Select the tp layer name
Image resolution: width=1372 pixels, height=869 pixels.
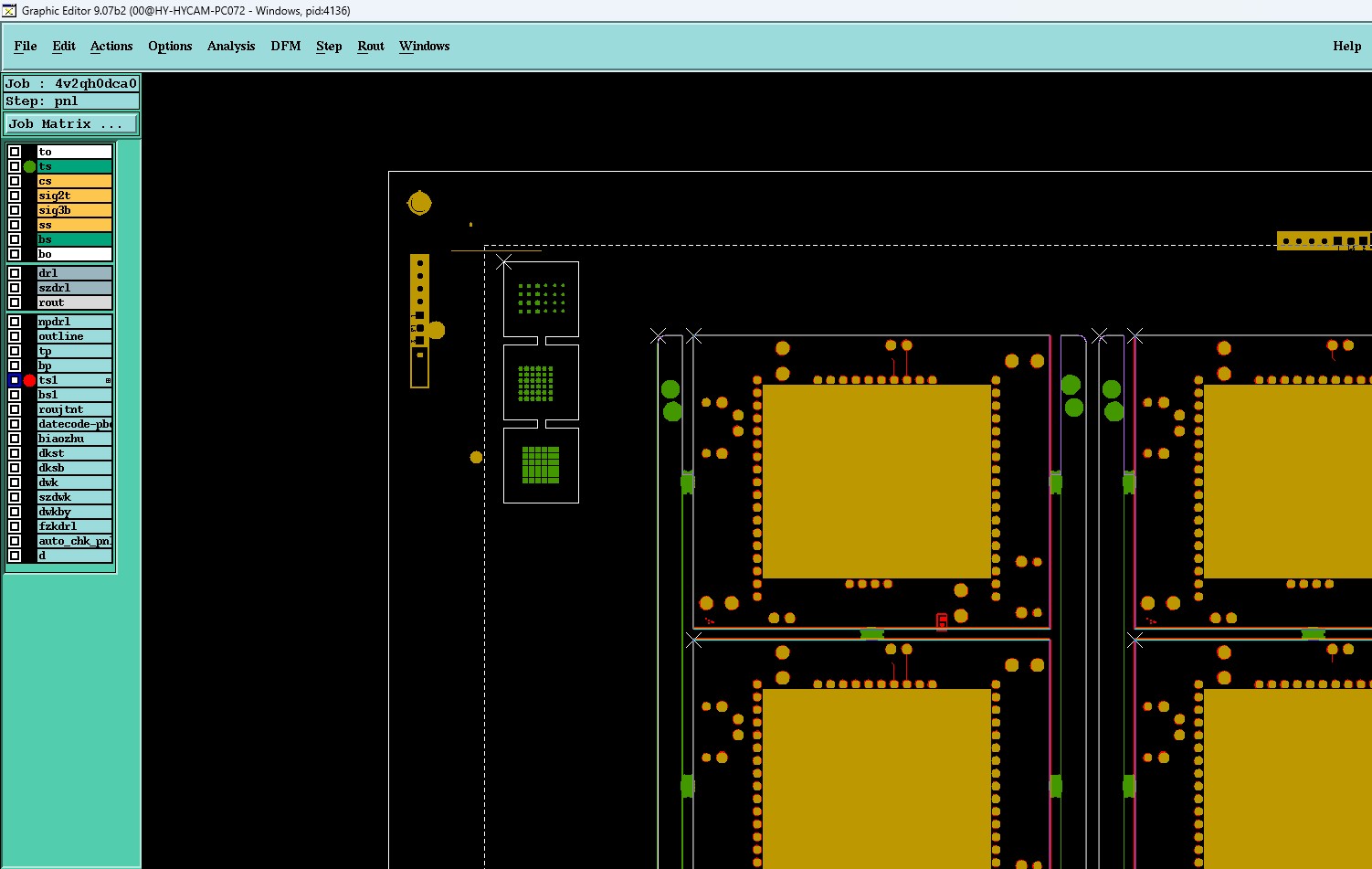[x=75, y=351]
